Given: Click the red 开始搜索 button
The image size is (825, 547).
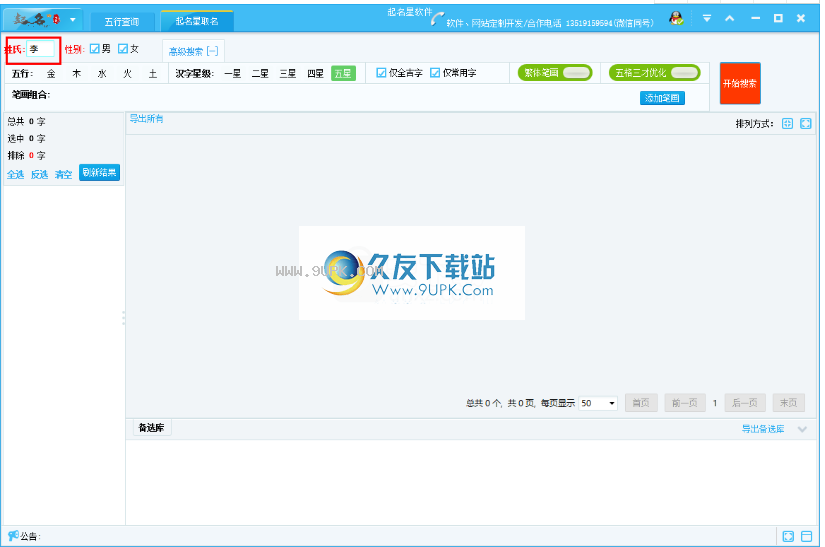Looking at the screenshot, I should pos(740,83).
